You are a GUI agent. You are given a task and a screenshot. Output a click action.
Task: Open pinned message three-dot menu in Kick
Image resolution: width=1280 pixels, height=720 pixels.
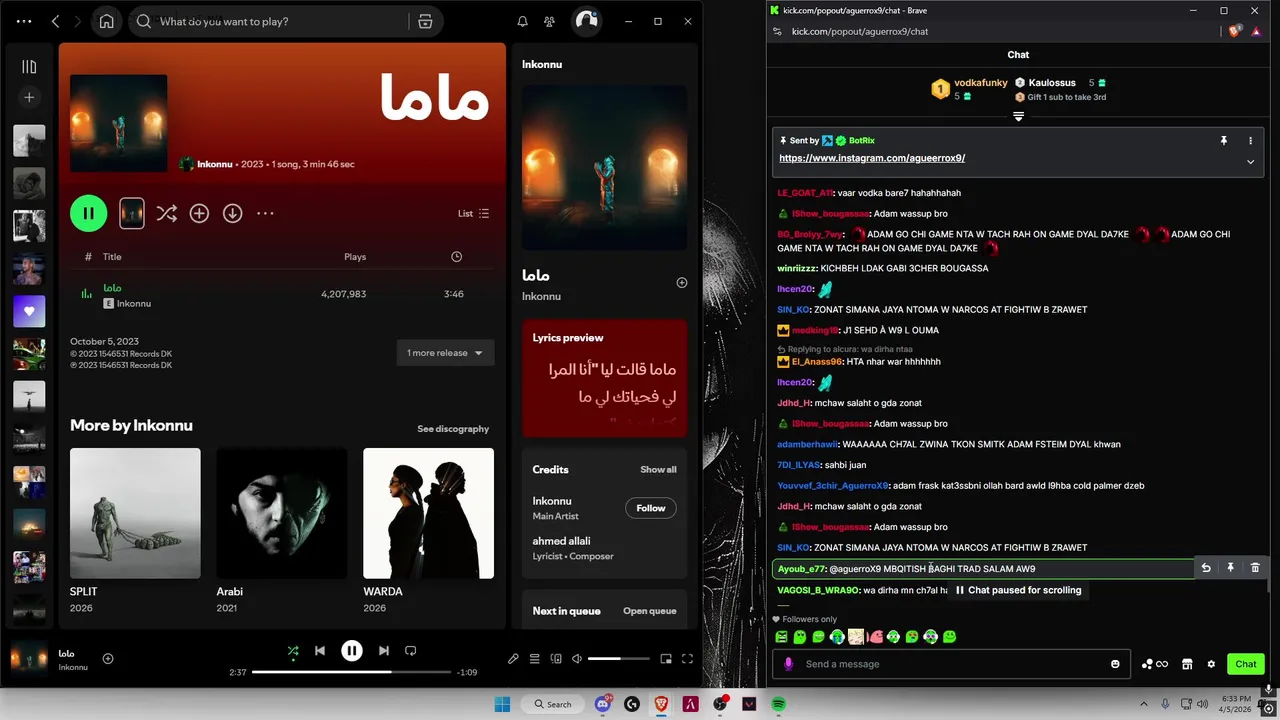pyautogui.click(x=1250, y=141)
